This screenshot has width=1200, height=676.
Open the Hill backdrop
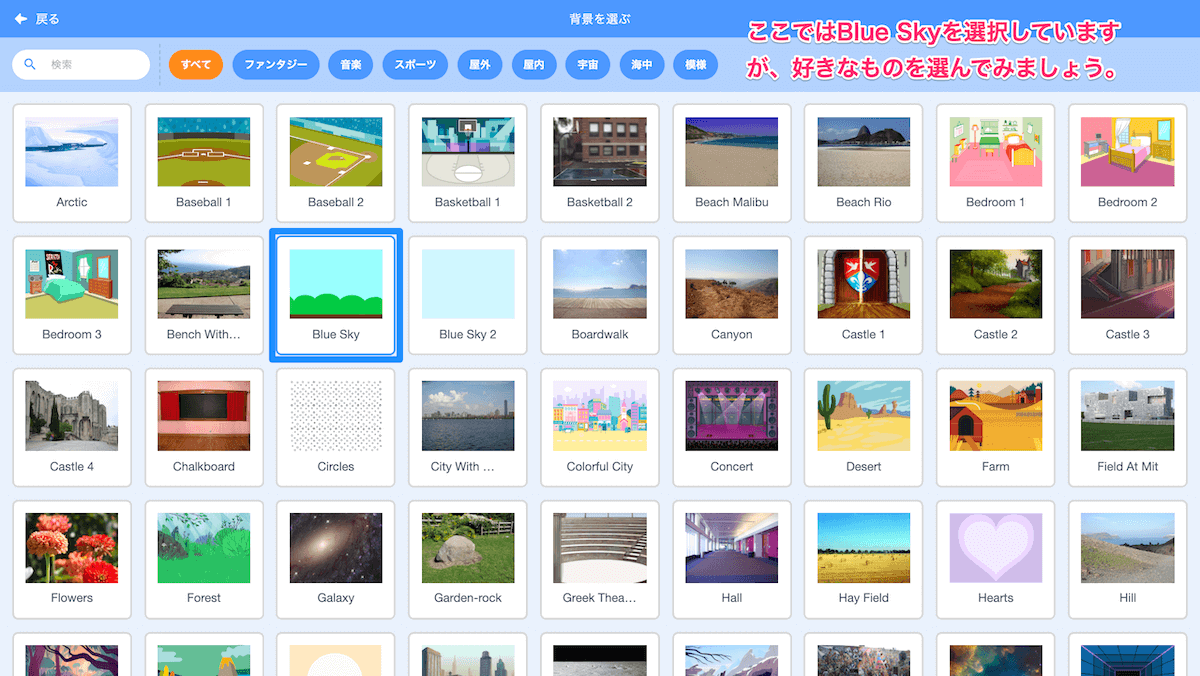(x=1128, y=559)
